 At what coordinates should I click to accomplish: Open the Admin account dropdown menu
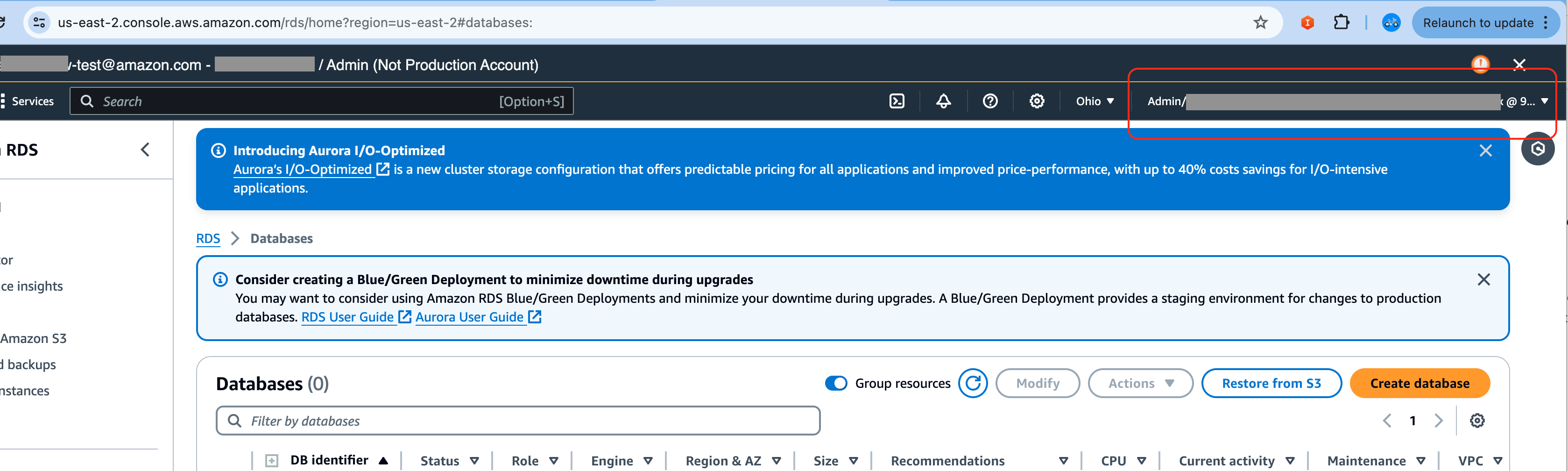tap(1347, 101)
